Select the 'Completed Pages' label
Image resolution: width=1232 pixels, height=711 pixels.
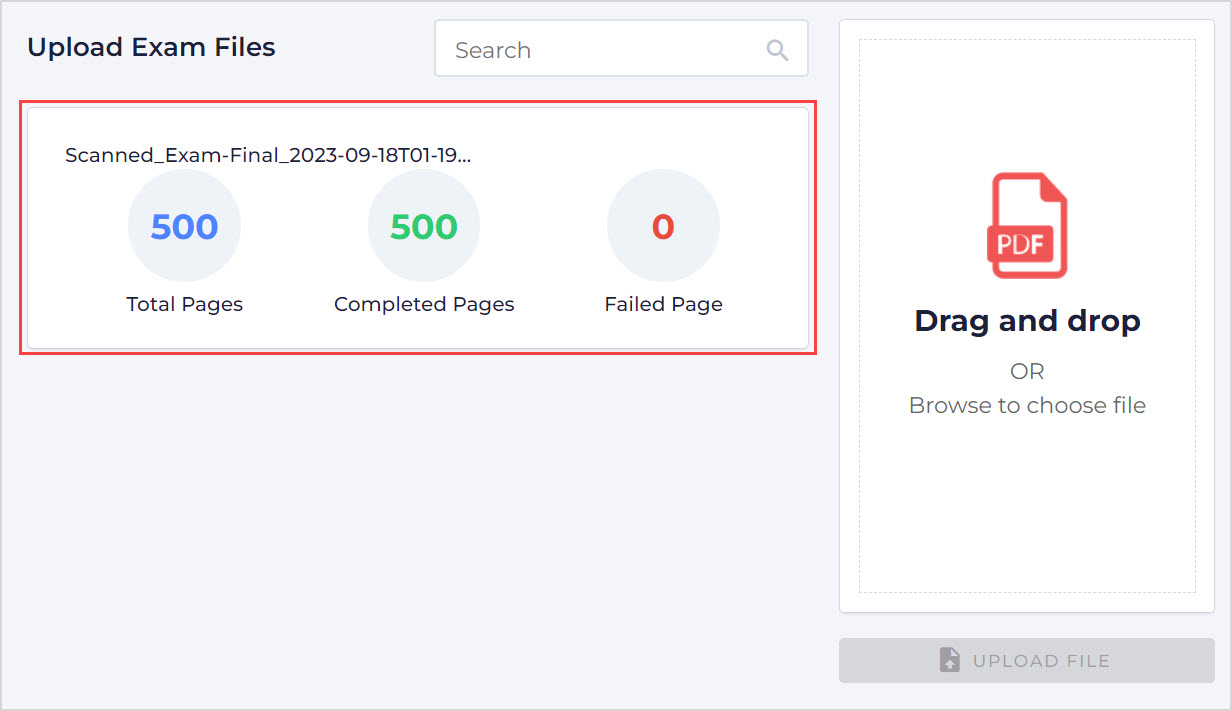pos(424,304)
